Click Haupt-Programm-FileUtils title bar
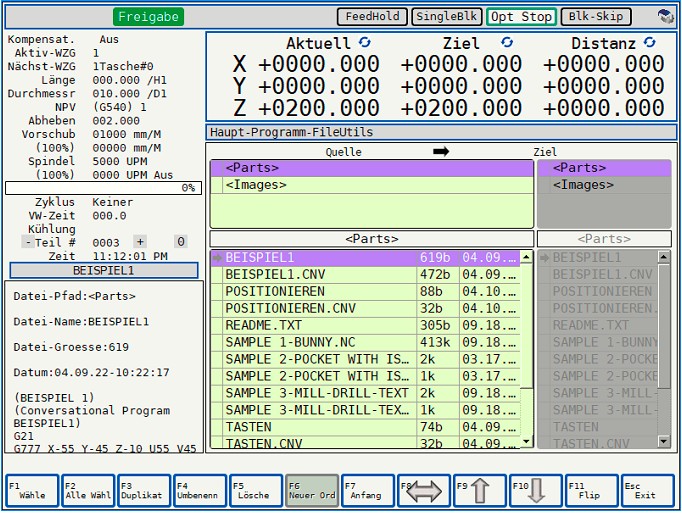This screenshot has height=513, width=682. 441,132
